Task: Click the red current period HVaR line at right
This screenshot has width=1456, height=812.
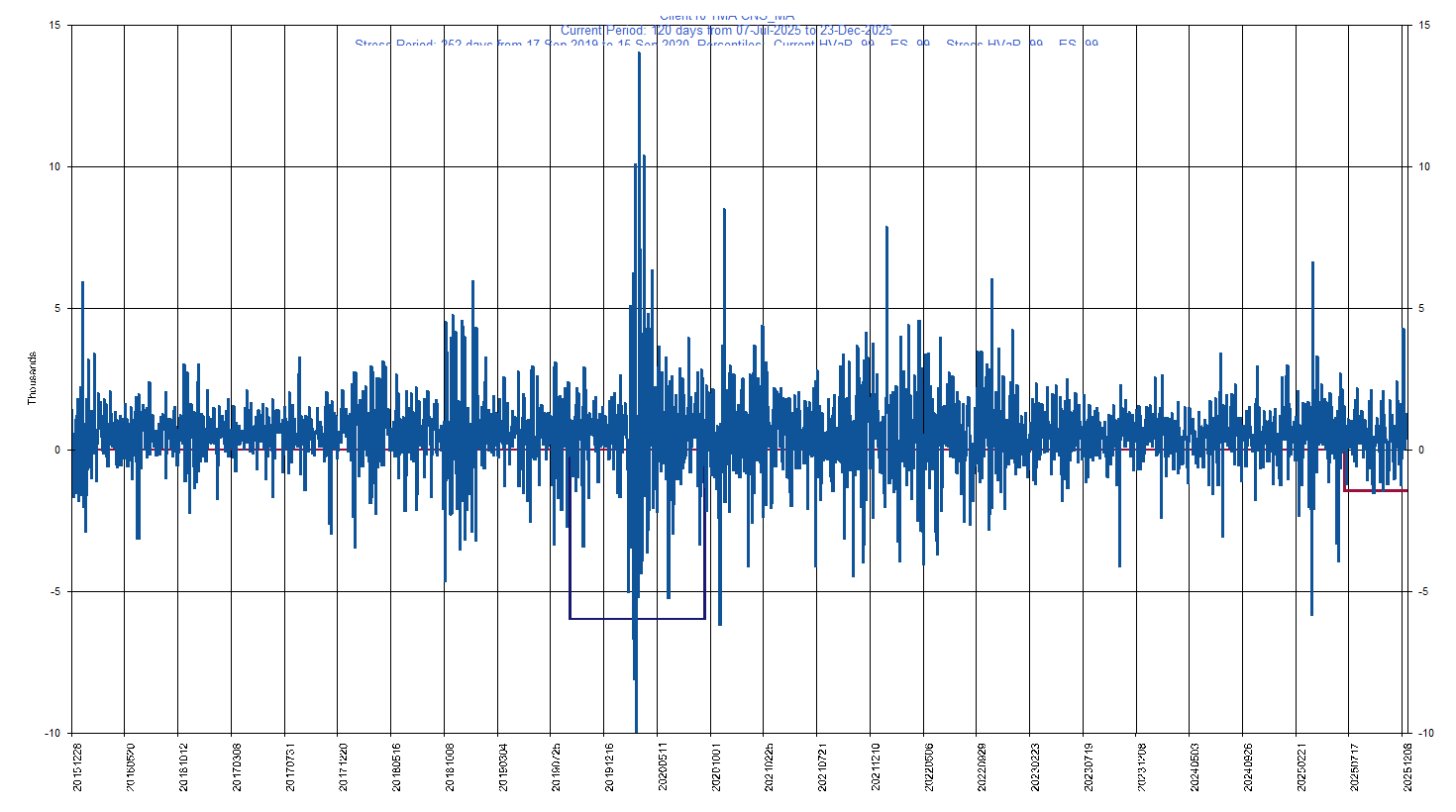Action: pyautogui.click(x=1377, y=490)
